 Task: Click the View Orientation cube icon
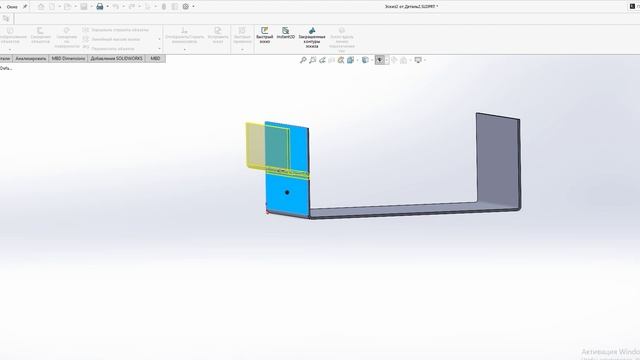pyautogui.click(x=351, y=60)
